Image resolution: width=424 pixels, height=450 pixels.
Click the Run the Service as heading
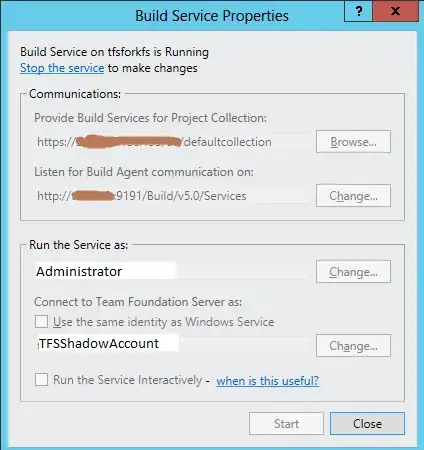pyautogui.click(x=79, y=245)
